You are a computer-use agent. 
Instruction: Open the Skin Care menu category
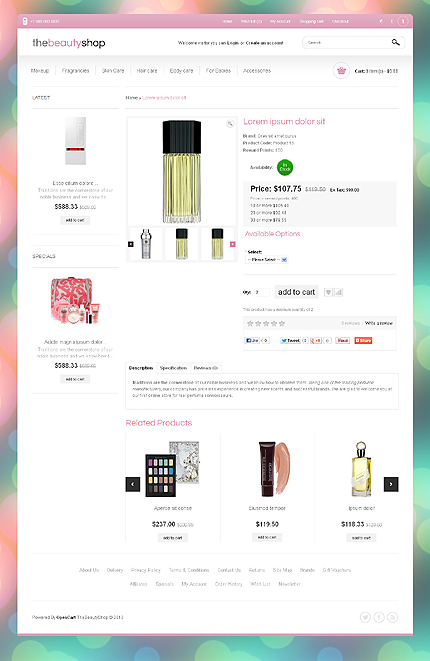[113, 71]
